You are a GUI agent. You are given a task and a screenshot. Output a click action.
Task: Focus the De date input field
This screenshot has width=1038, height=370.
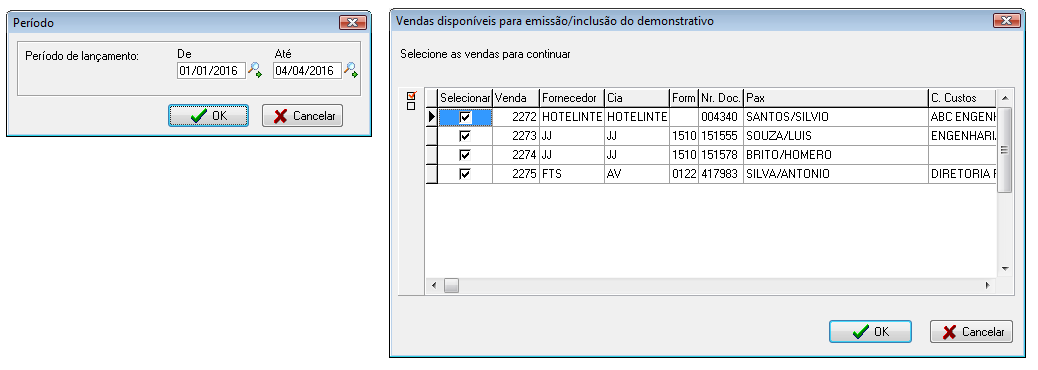click(x=211, y=70)
